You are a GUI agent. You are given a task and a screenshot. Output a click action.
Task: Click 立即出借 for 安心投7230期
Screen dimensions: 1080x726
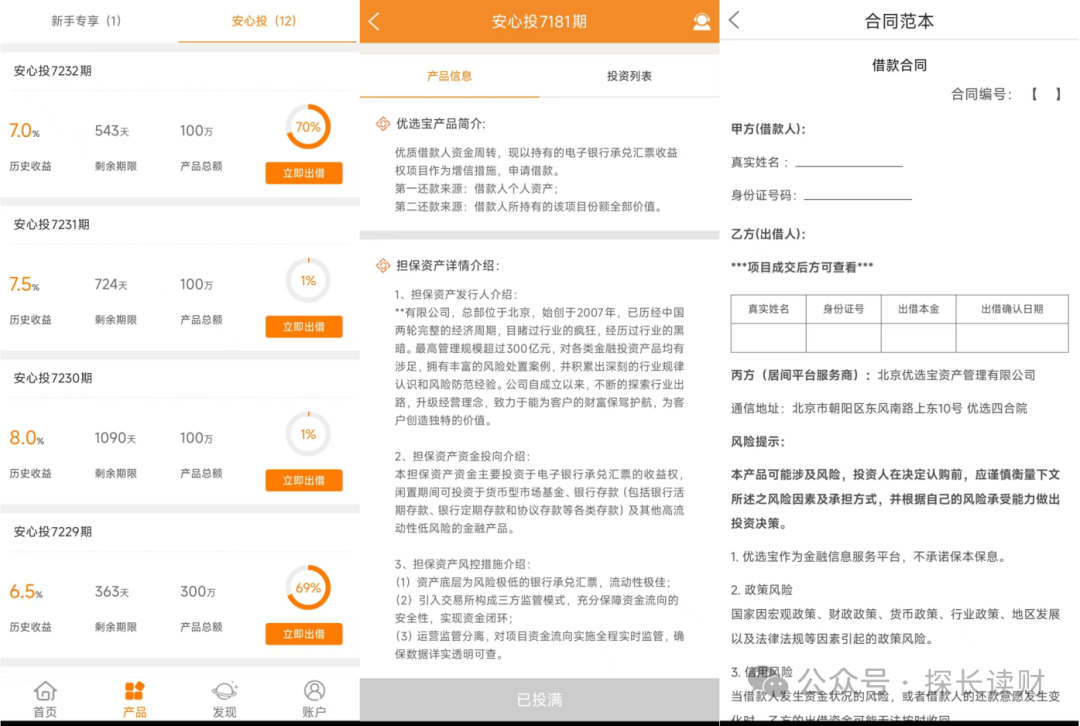(304, 480)
